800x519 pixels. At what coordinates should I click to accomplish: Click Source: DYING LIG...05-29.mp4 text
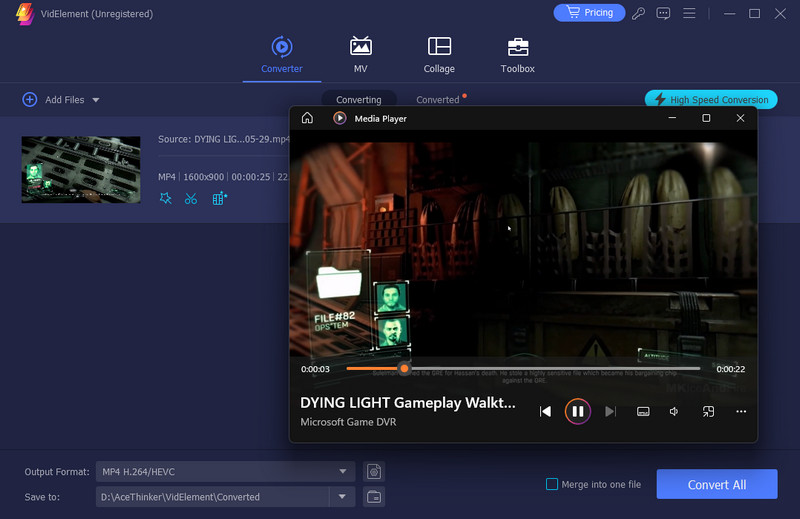[223, 139]
